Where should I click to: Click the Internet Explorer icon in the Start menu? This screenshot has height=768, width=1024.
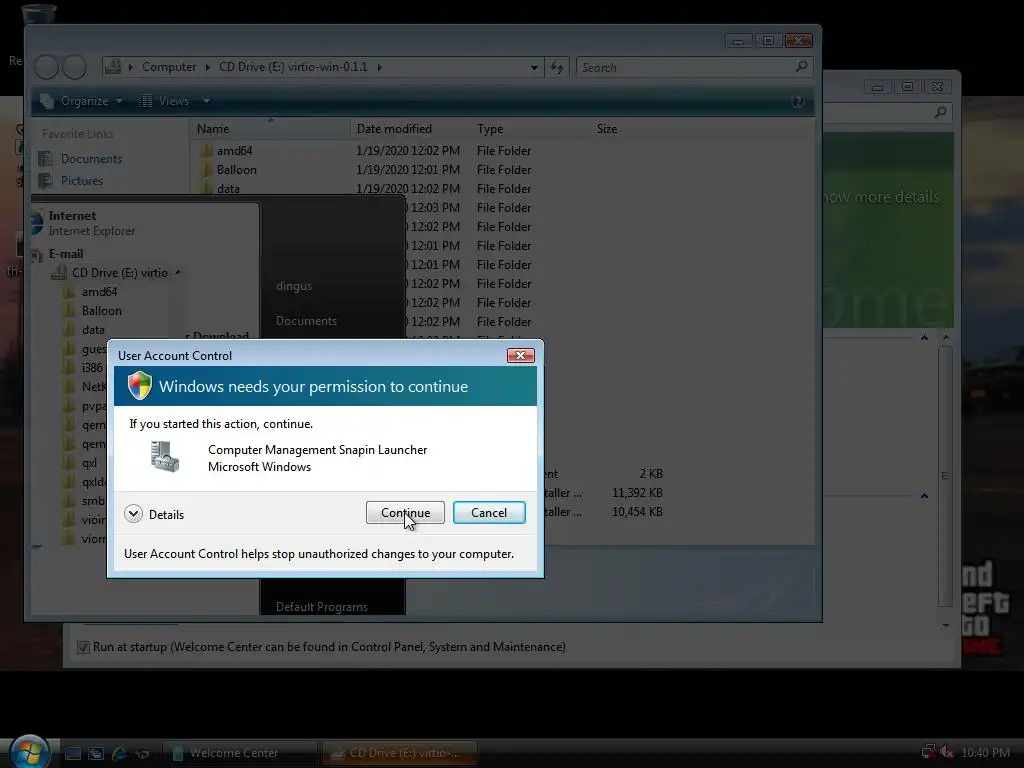pyautogui.click(x=37, y=223)
